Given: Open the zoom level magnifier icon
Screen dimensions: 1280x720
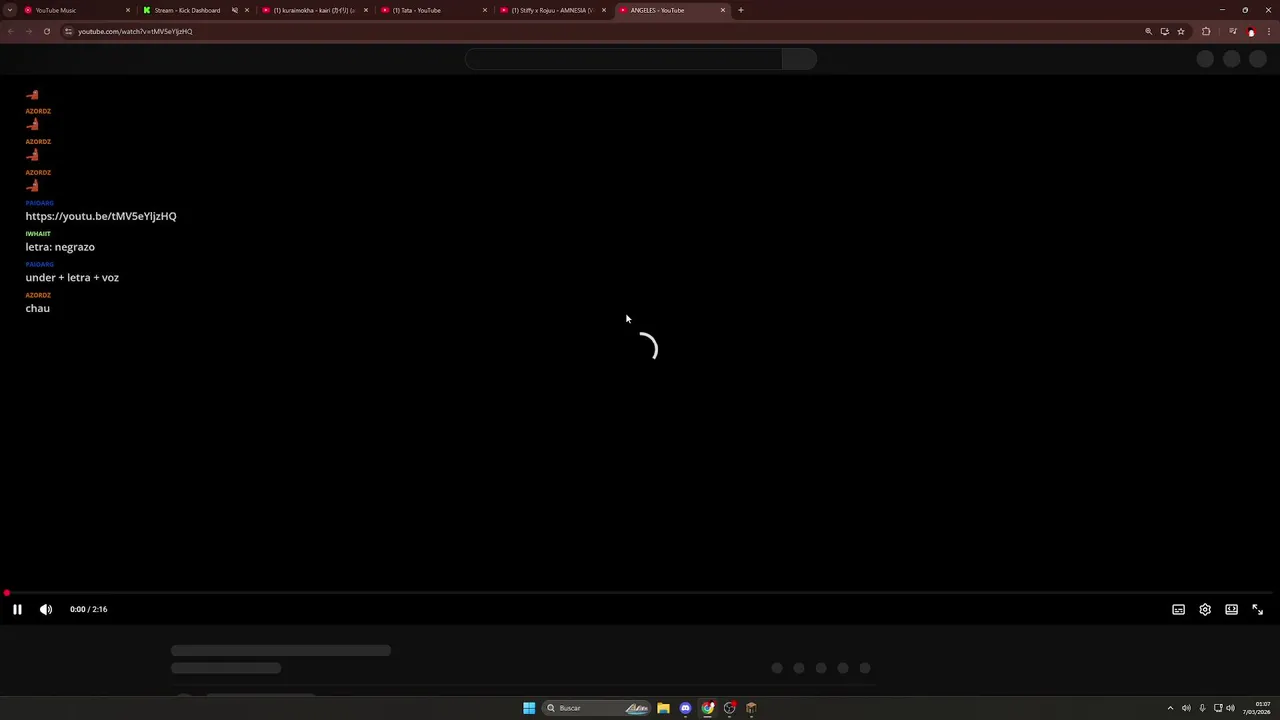Looking at the screenshot, I should click(x=1148, y=31).
